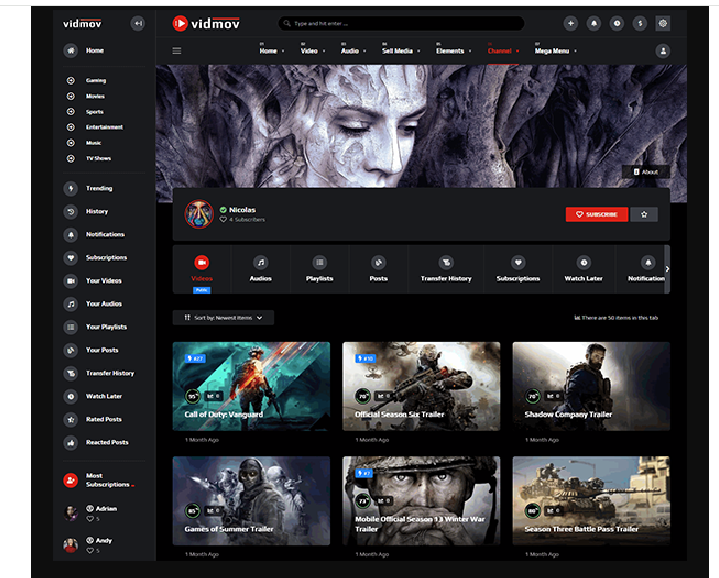The image size is (719, 578).
Task: Open Season Three Battle Pass Trailer thumbnail
Action: click(x=591, y=500)
